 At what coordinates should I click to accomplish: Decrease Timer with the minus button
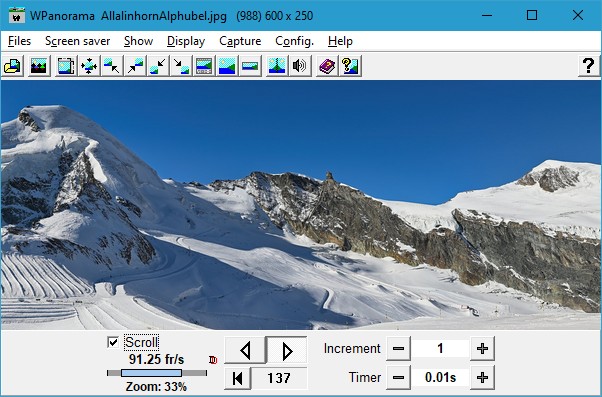[x=398, y=378]
